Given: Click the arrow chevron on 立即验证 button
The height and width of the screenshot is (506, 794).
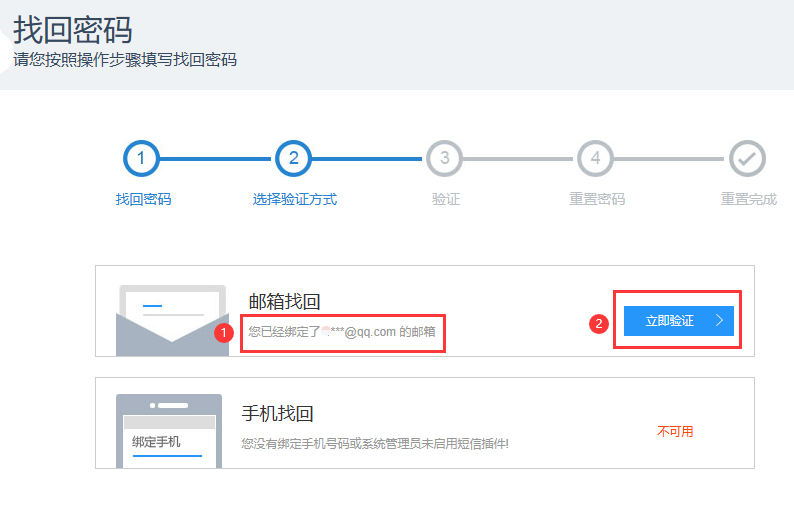Looking at the screenshot, I should point(720,321).
